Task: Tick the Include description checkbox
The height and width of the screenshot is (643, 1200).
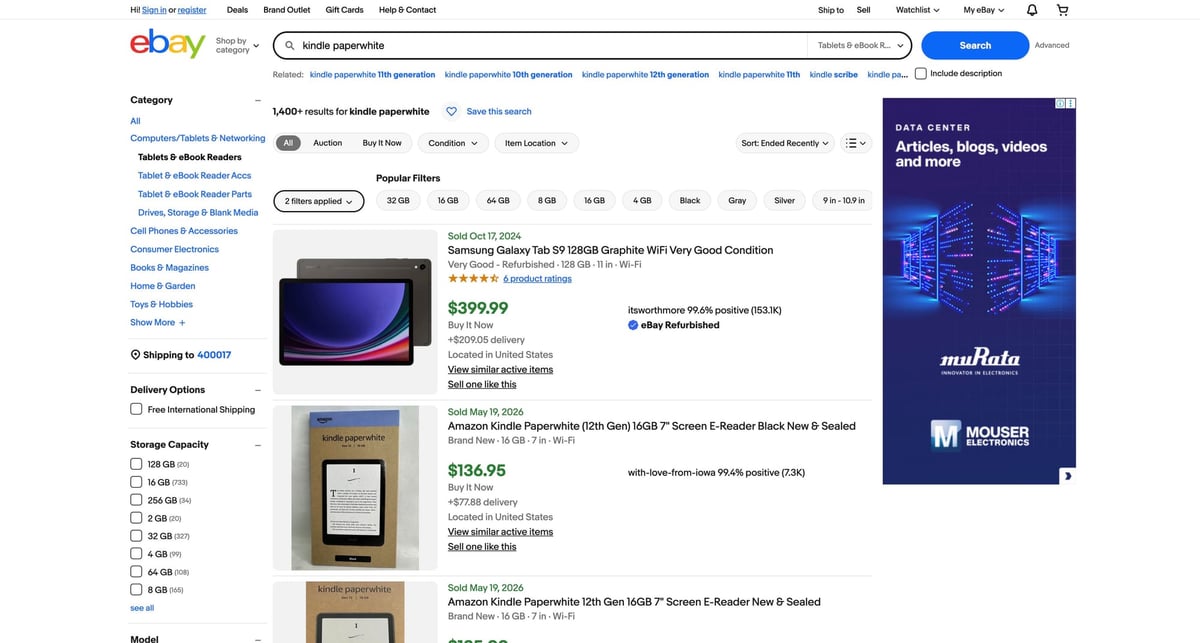Action: (x=921, y=73)
